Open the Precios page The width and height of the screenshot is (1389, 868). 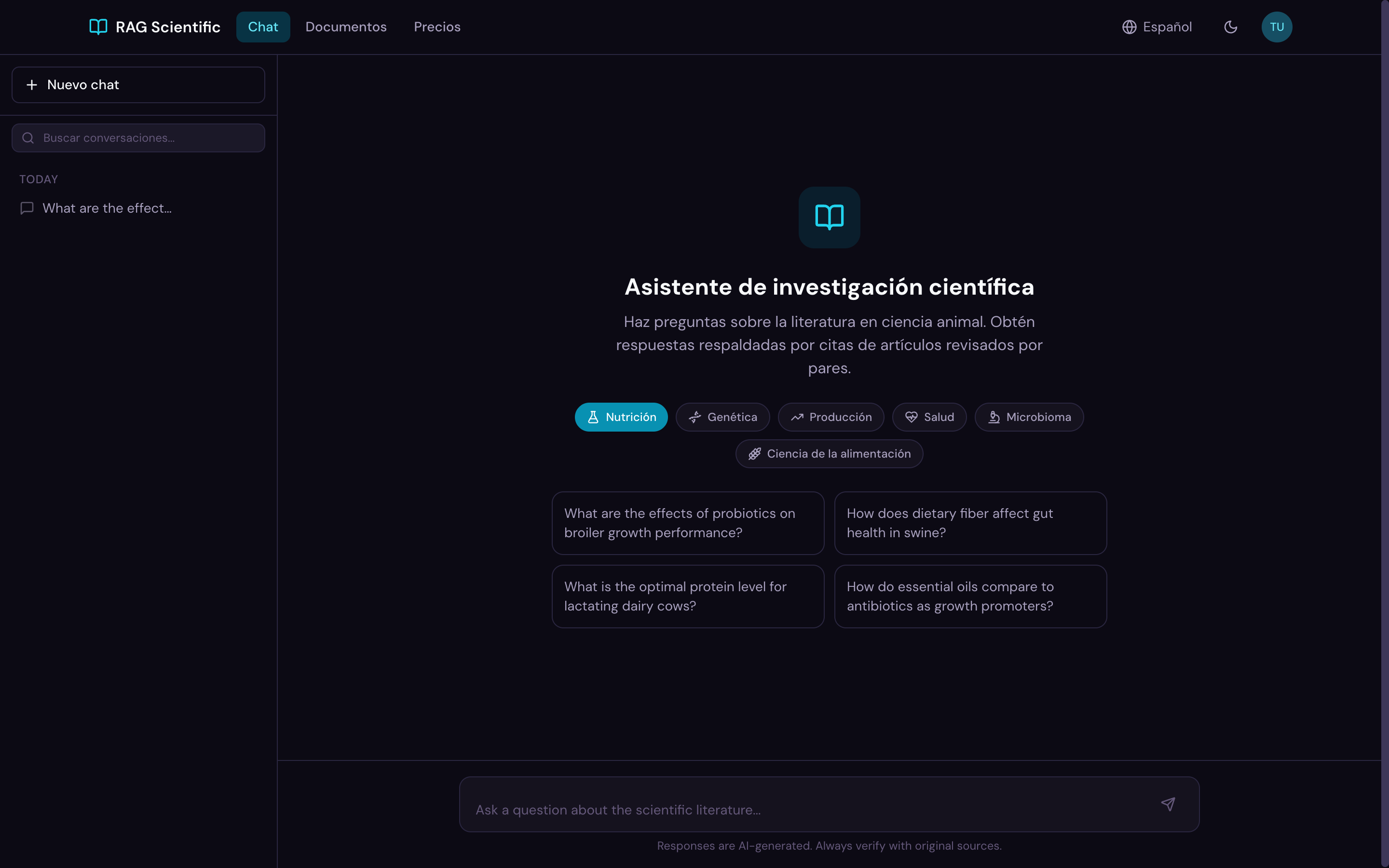click(x=437, y=27)
